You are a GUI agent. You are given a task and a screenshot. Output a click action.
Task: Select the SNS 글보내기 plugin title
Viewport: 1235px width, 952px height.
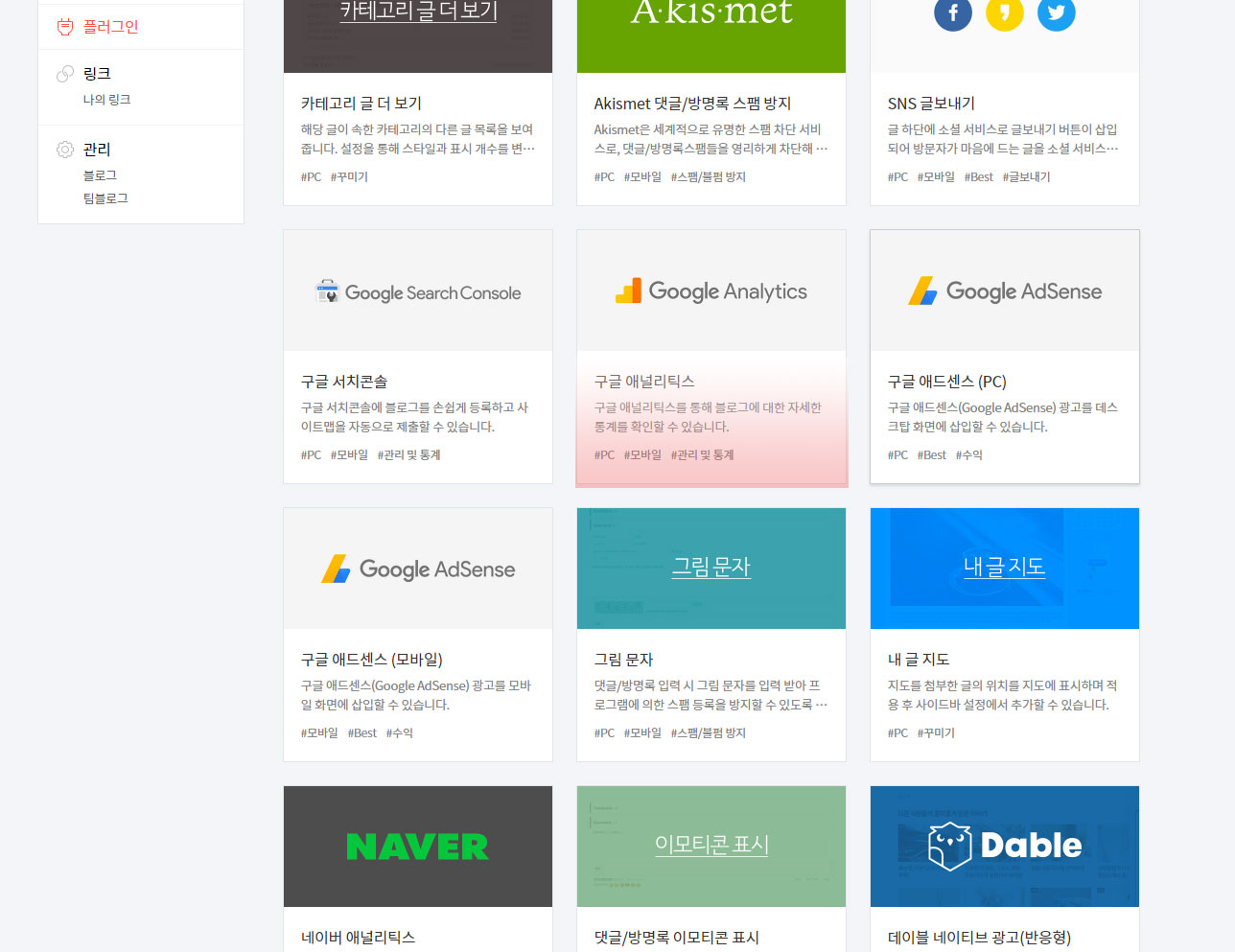(x=931, y=104)
